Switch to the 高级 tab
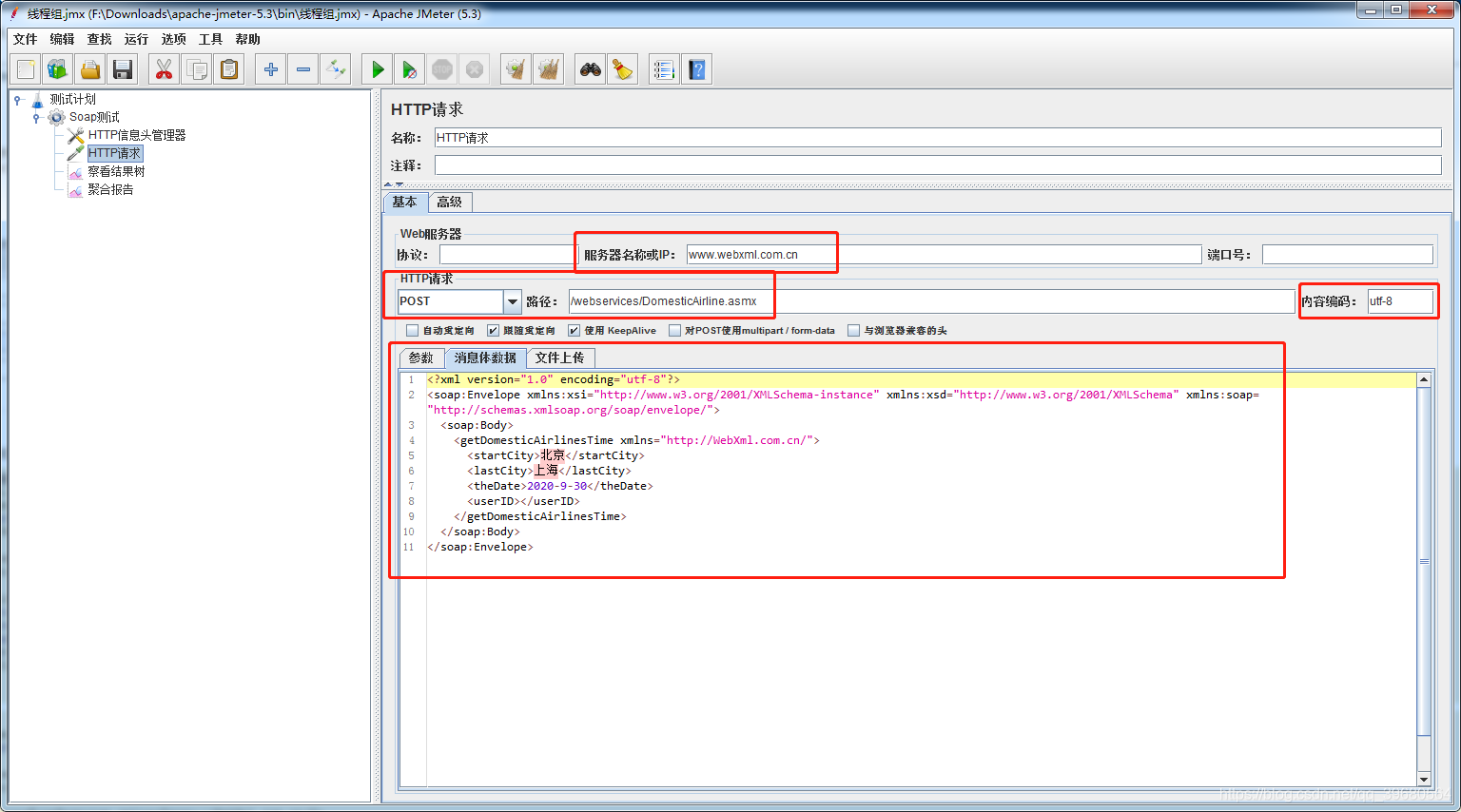The width and height of the screenshot is (1461, 812). tap(450, 202)
